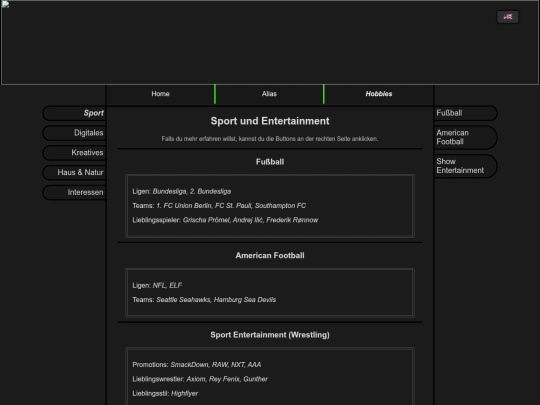540x405 pixels.
Task: Switch language with the flag button
Action: [x=508, y=17]
